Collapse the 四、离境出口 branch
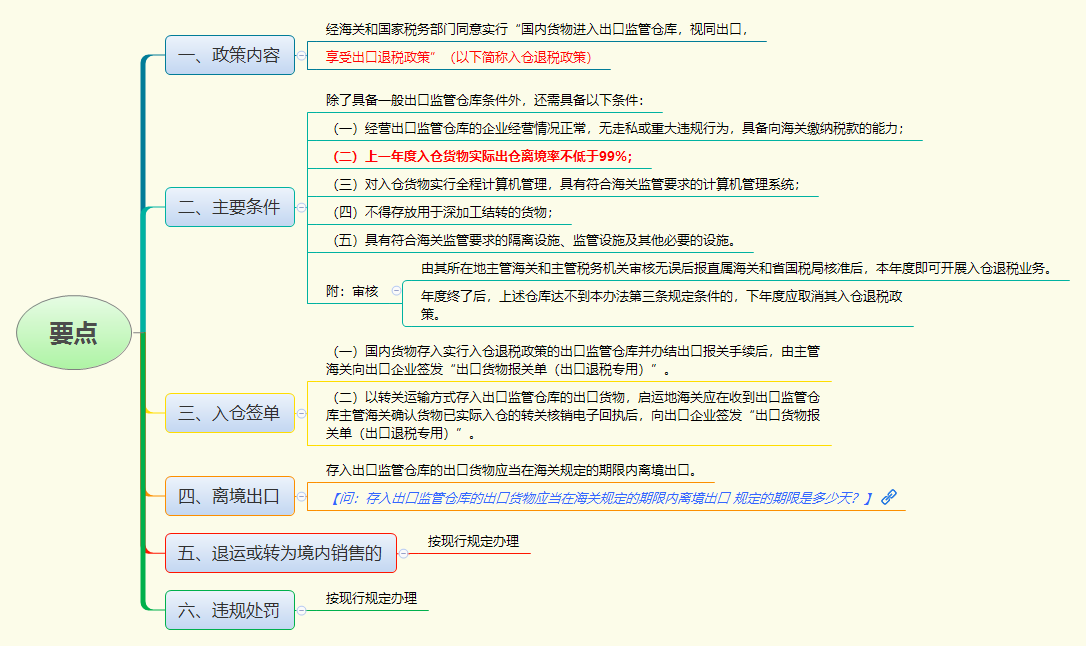This screenshot has height=646, width=1086. click(301, 496)
